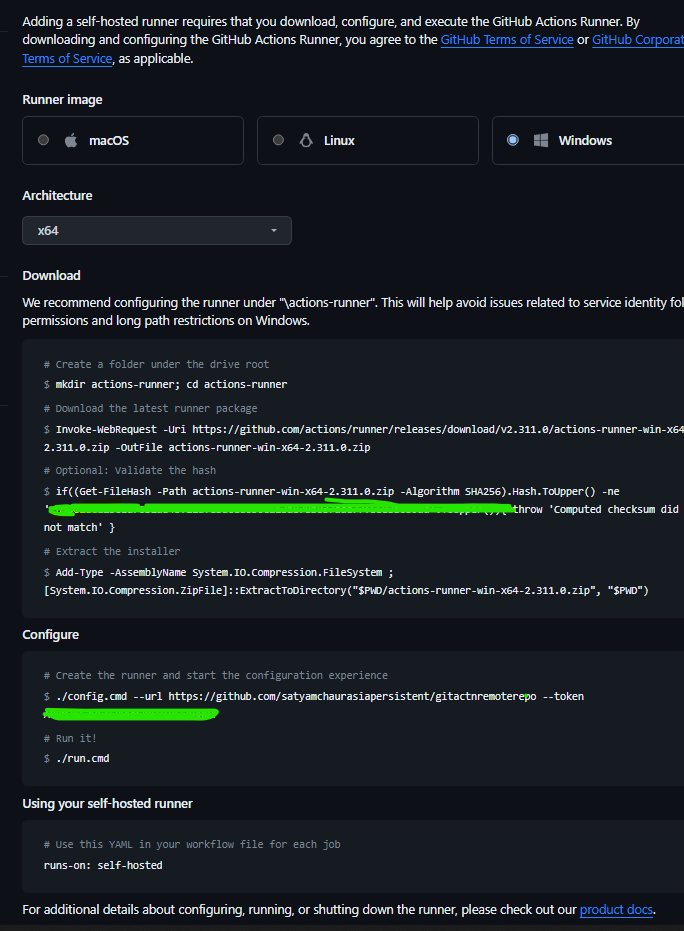The width and height of the screenshot is (684, 931).
Task: Click the ExtractToDirectory command line
Action: 346,591
